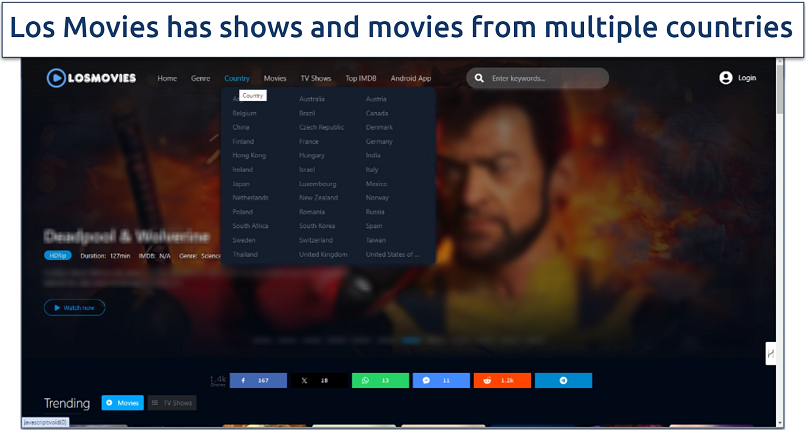Select Japan from country list
This screenshot has height=431, width=806.
point(241,184)
